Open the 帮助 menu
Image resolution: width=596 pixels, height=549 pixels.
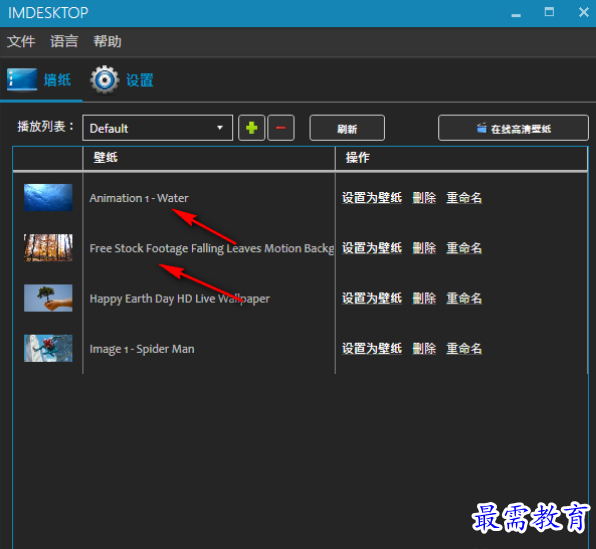[x=107, y=41]
